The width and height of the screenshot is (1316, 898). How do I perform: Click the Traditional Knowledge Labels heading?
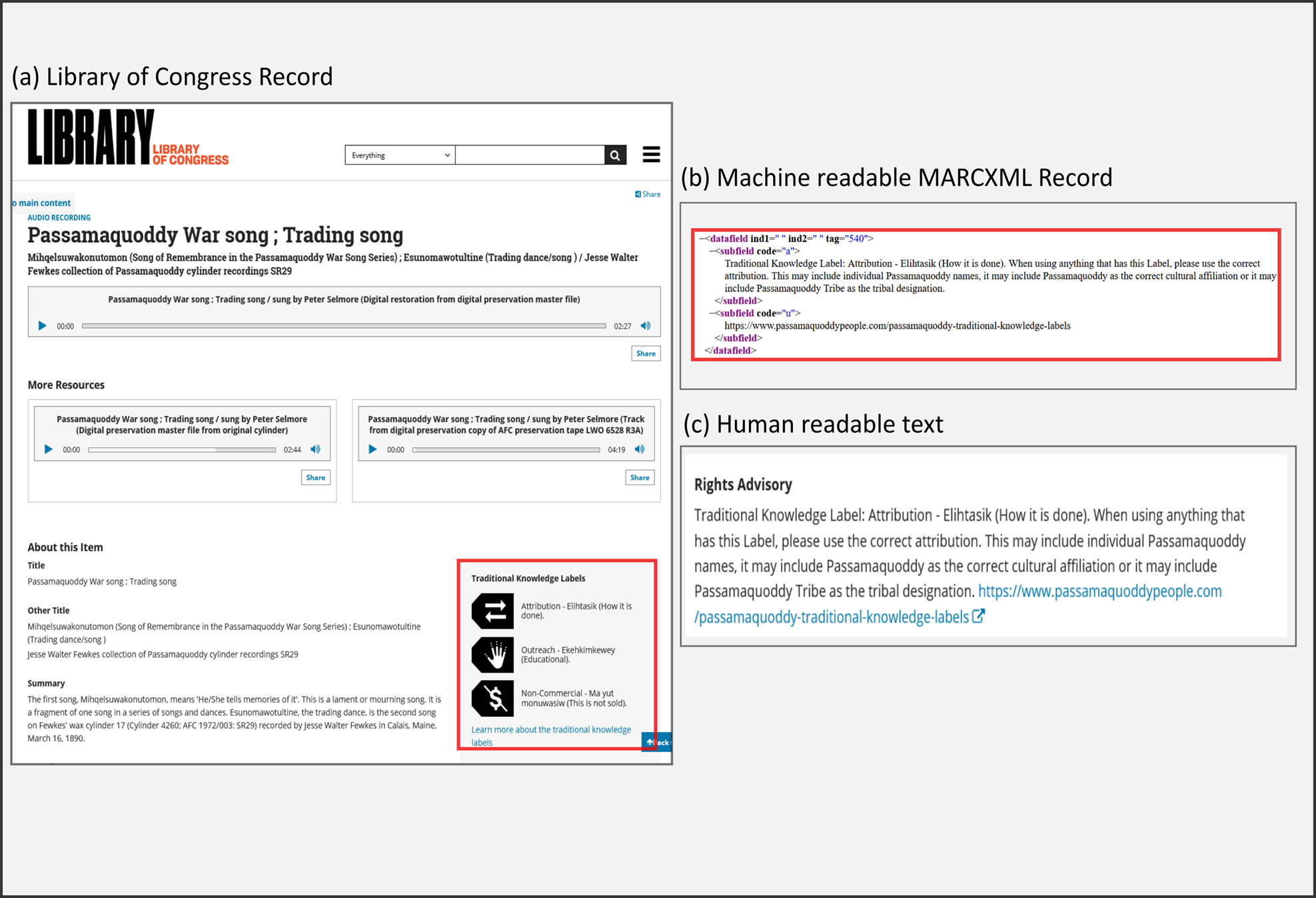click(x=528, y=578)
